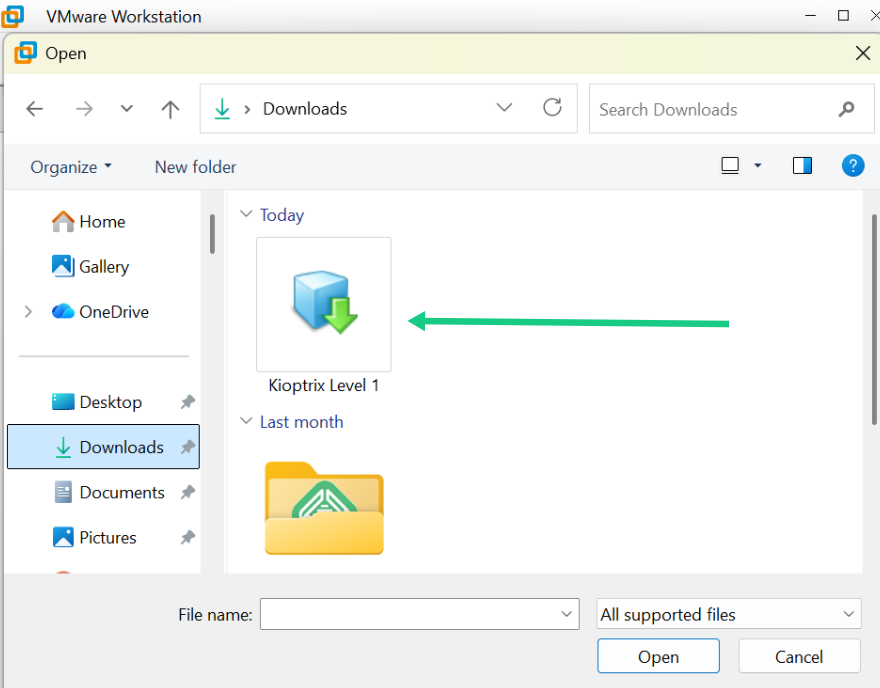Select Downloads text in the address bar

[305, 109]
